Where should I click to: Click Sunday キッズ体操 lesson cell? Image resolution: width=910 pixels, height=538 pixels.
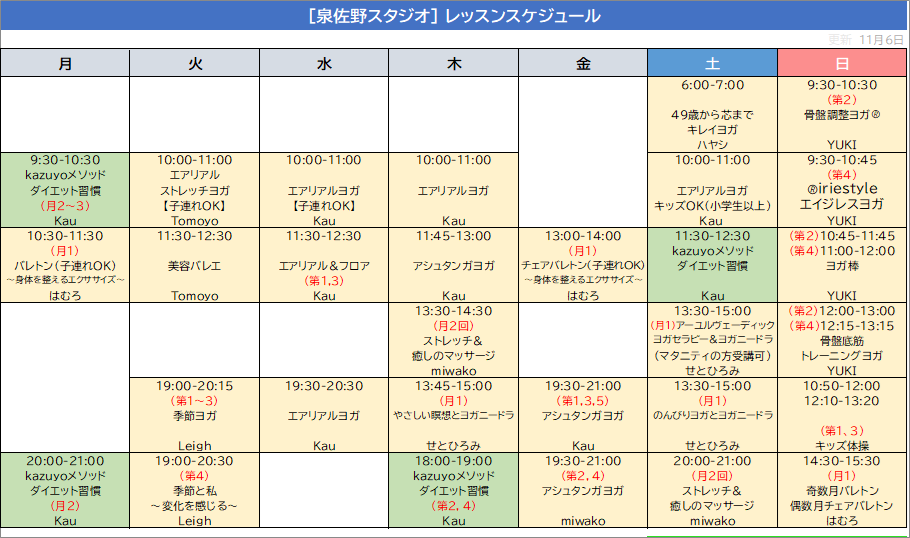pos(842,415)
